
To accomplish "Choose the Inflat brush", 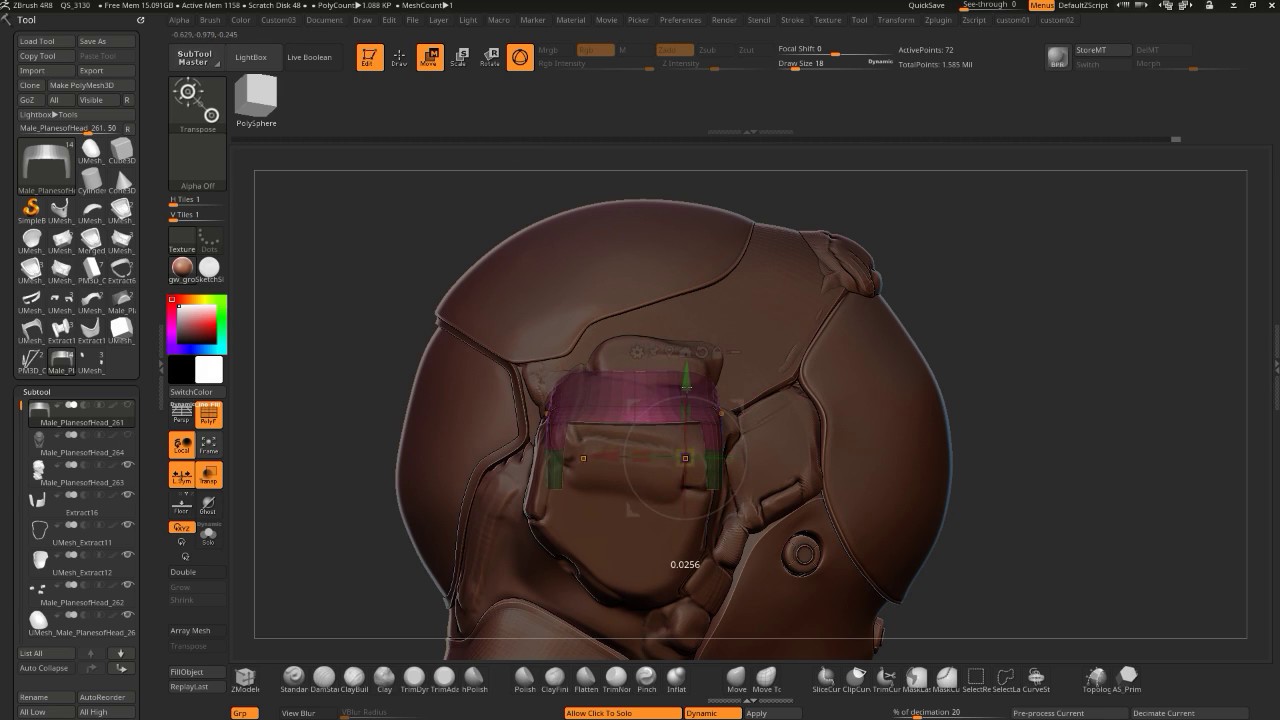I will point(676,679).
